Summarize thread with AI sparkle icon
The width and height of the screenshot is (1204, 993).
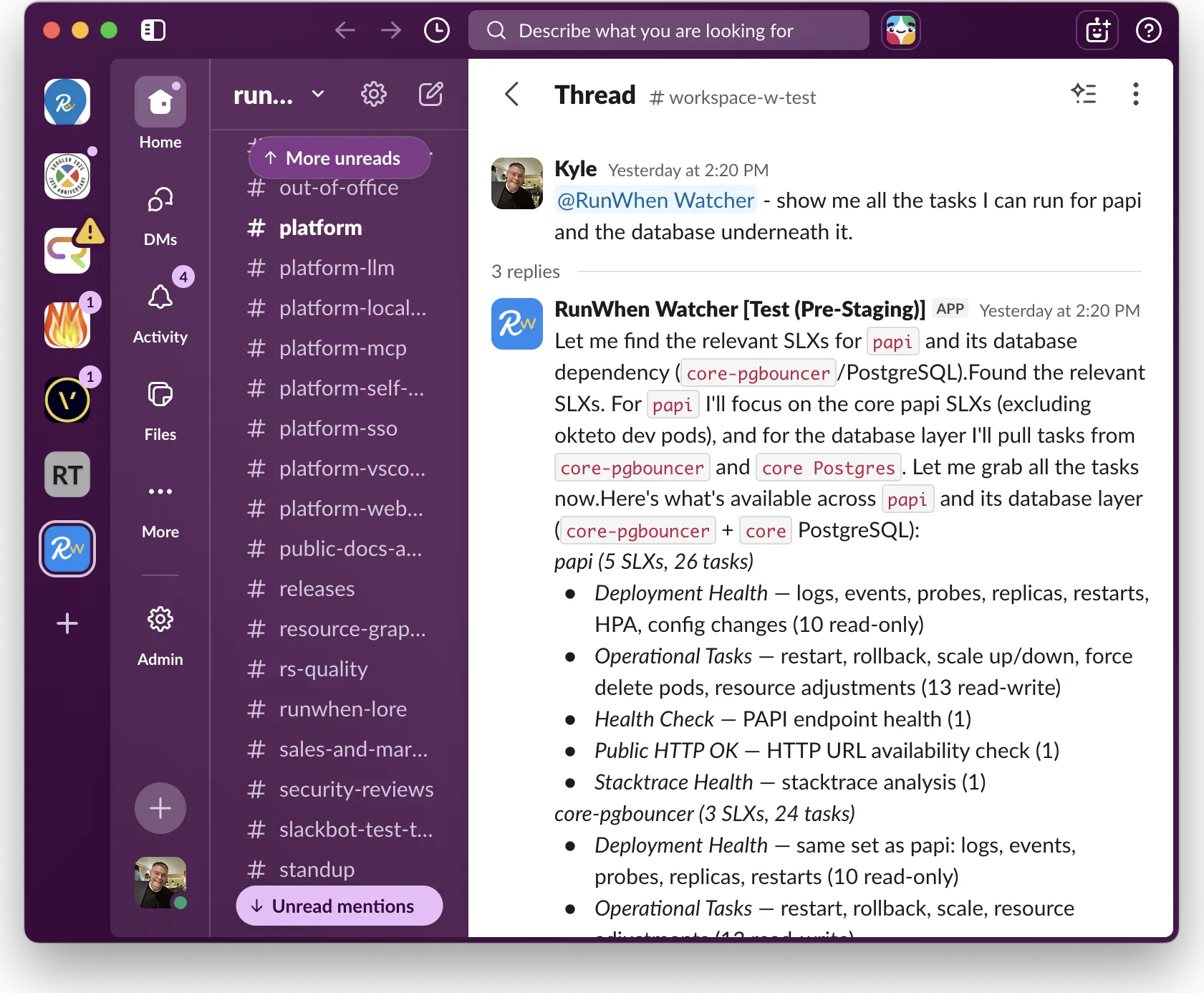pos(1084,94)
